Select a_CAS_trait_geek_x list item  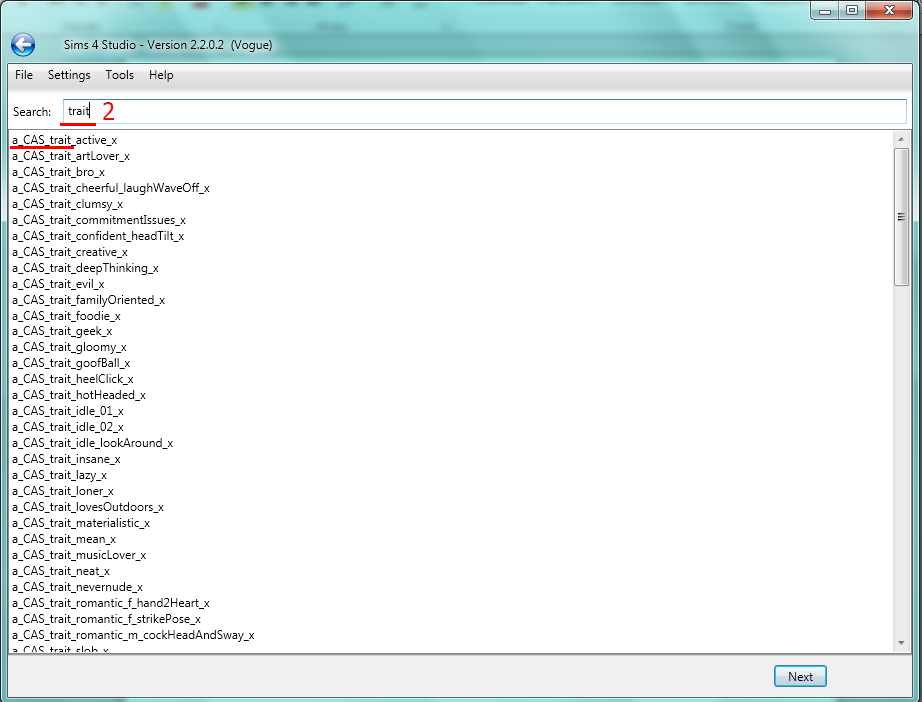point(62,331)
